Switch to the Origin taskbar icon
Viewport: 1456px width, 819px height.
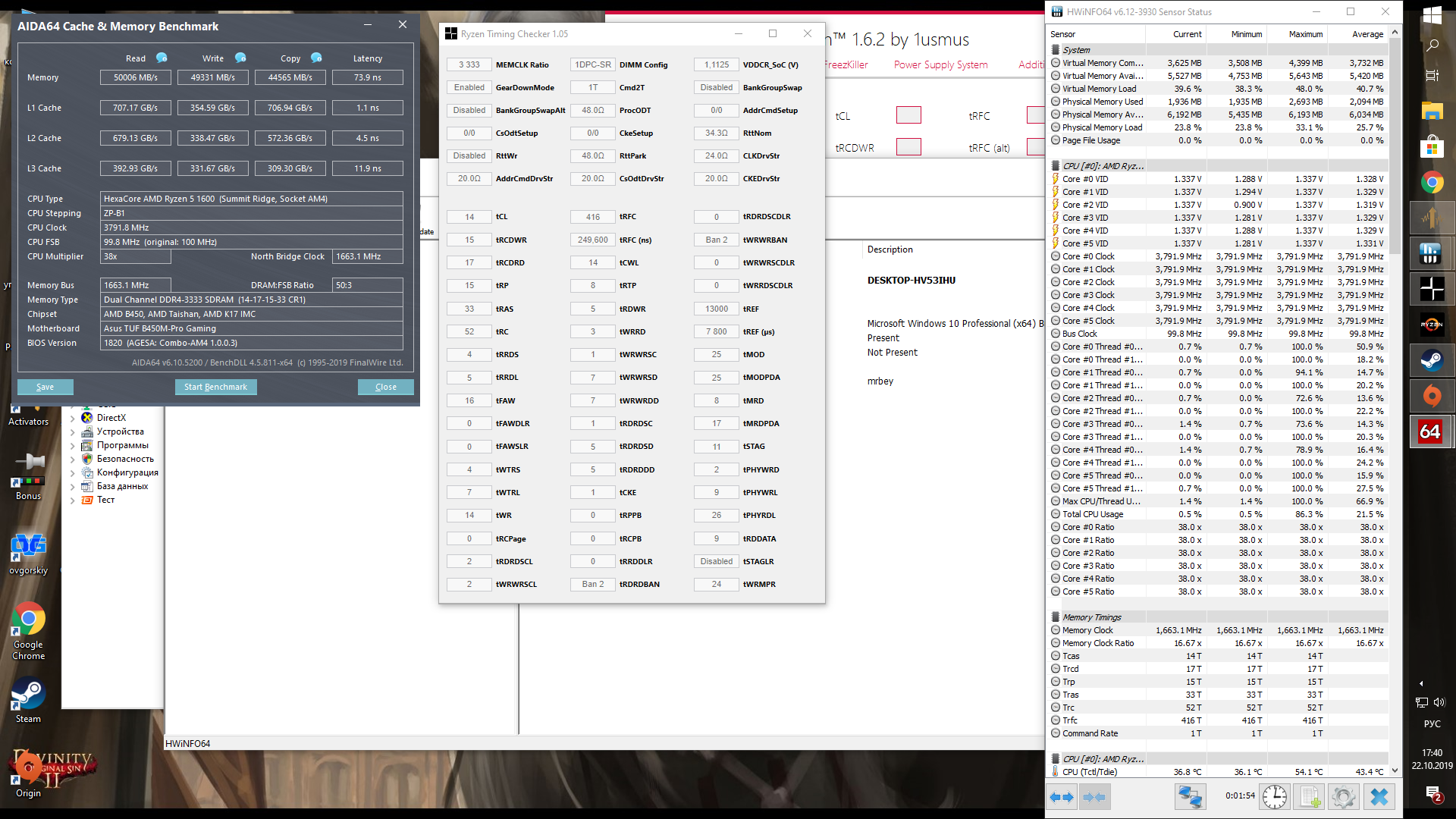(1432, 396)
